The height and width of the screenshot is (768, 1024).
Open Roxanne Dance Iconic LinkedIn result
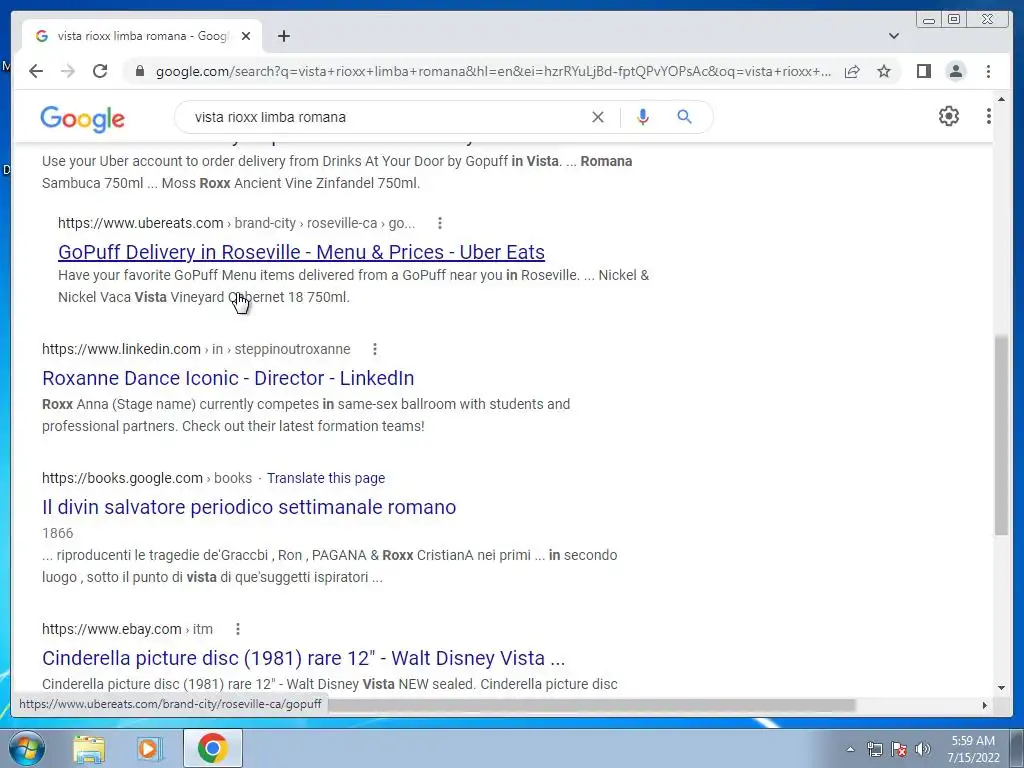click(228, 378)
